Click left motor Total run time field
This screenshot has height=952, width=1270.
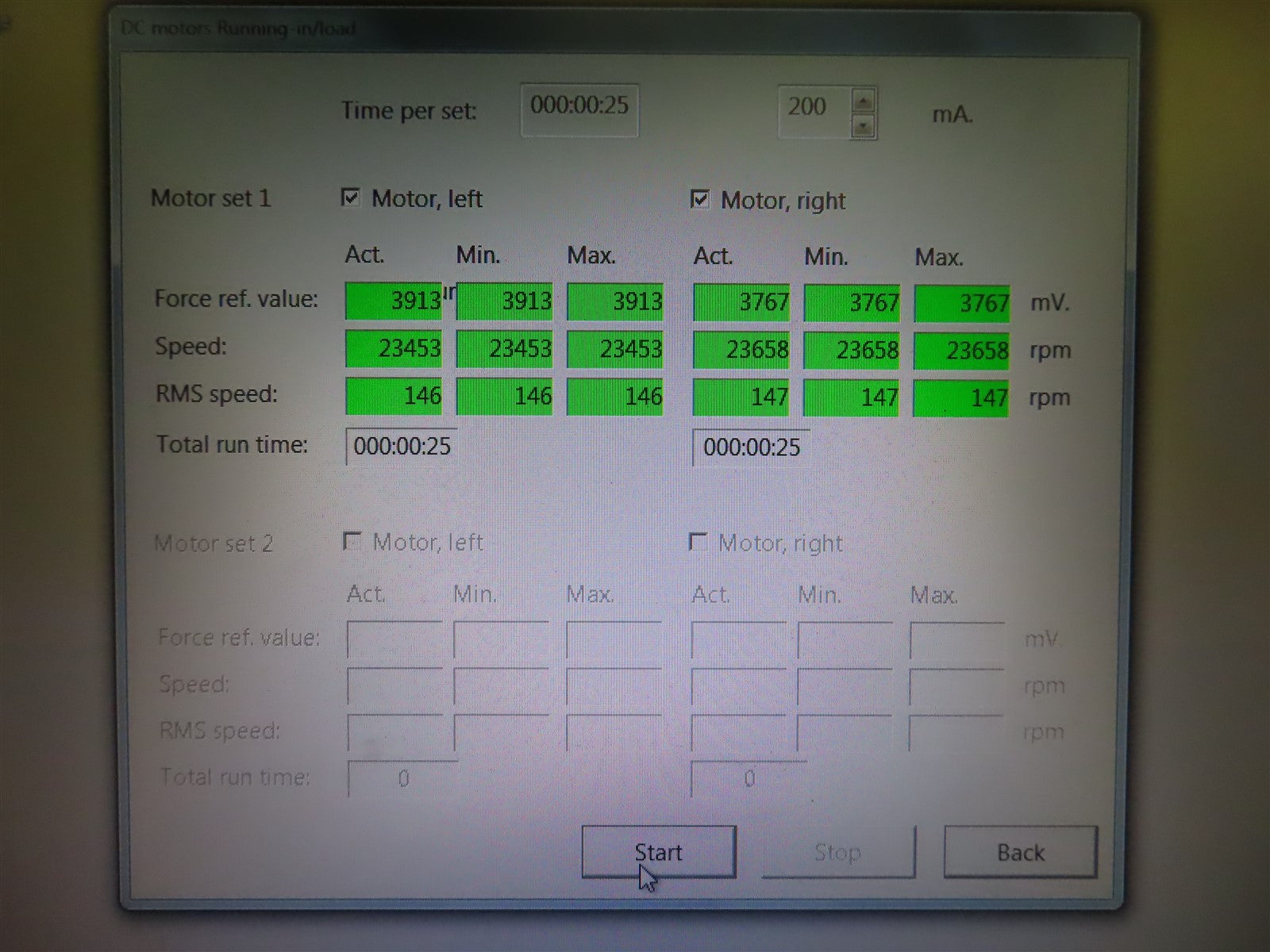pyautogui.click(x=402, y=447)
